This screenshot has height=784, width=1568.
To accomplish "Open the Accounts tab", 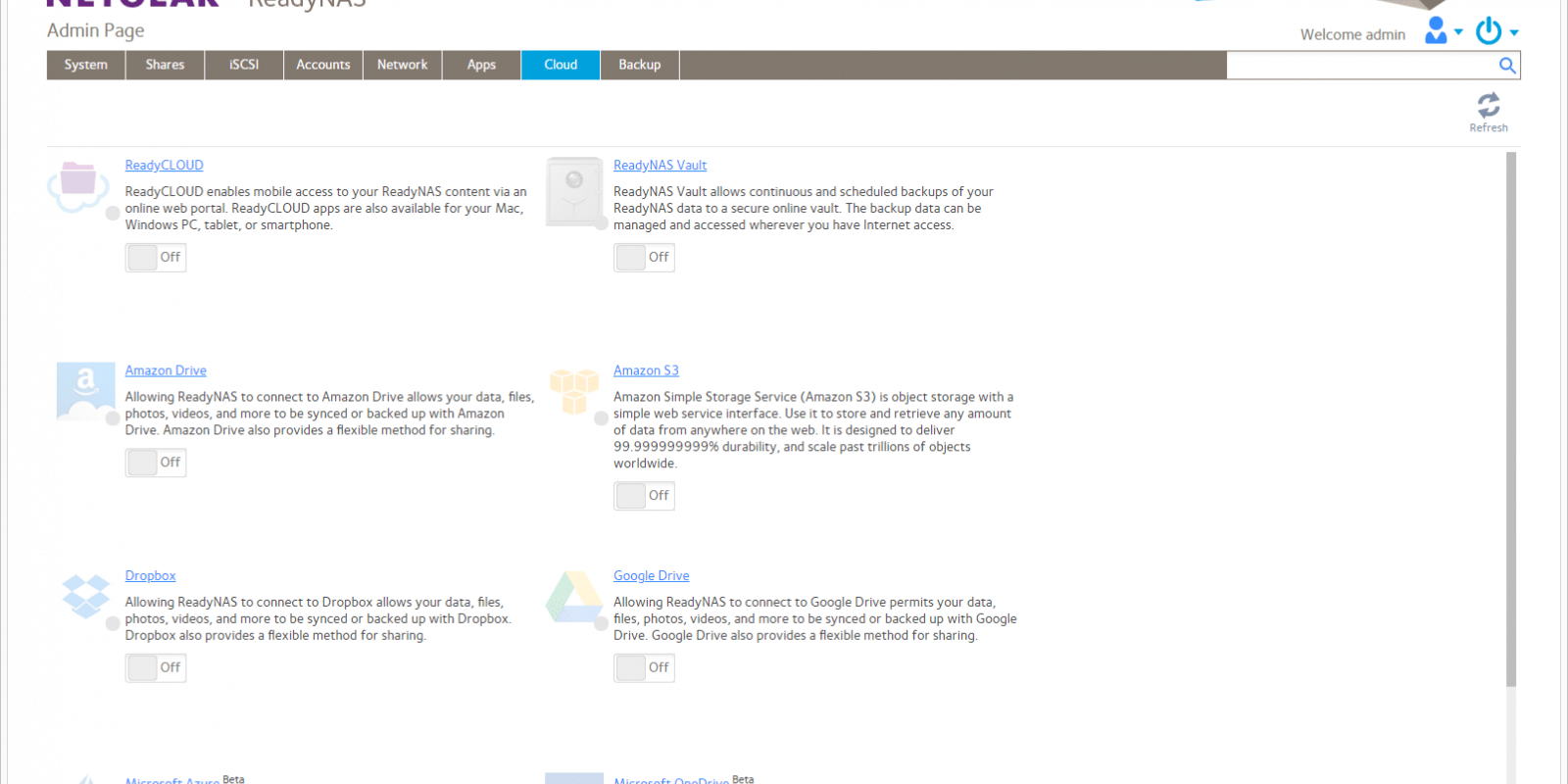I will (323, 65).
